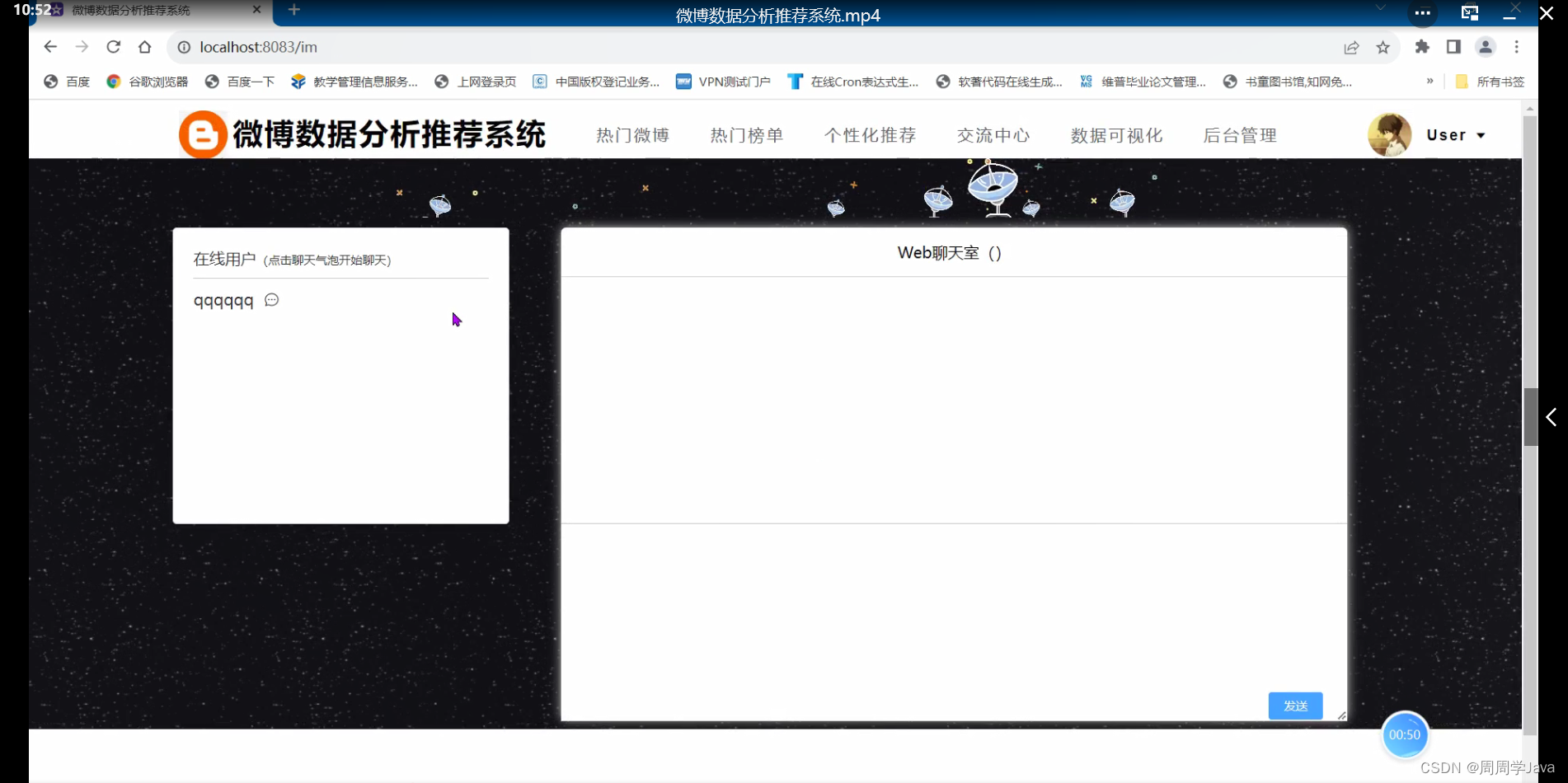Expand the hidden bookmarks overflow chevron
Viewport: 1568px width, 783px height.
coord(1430,81)
